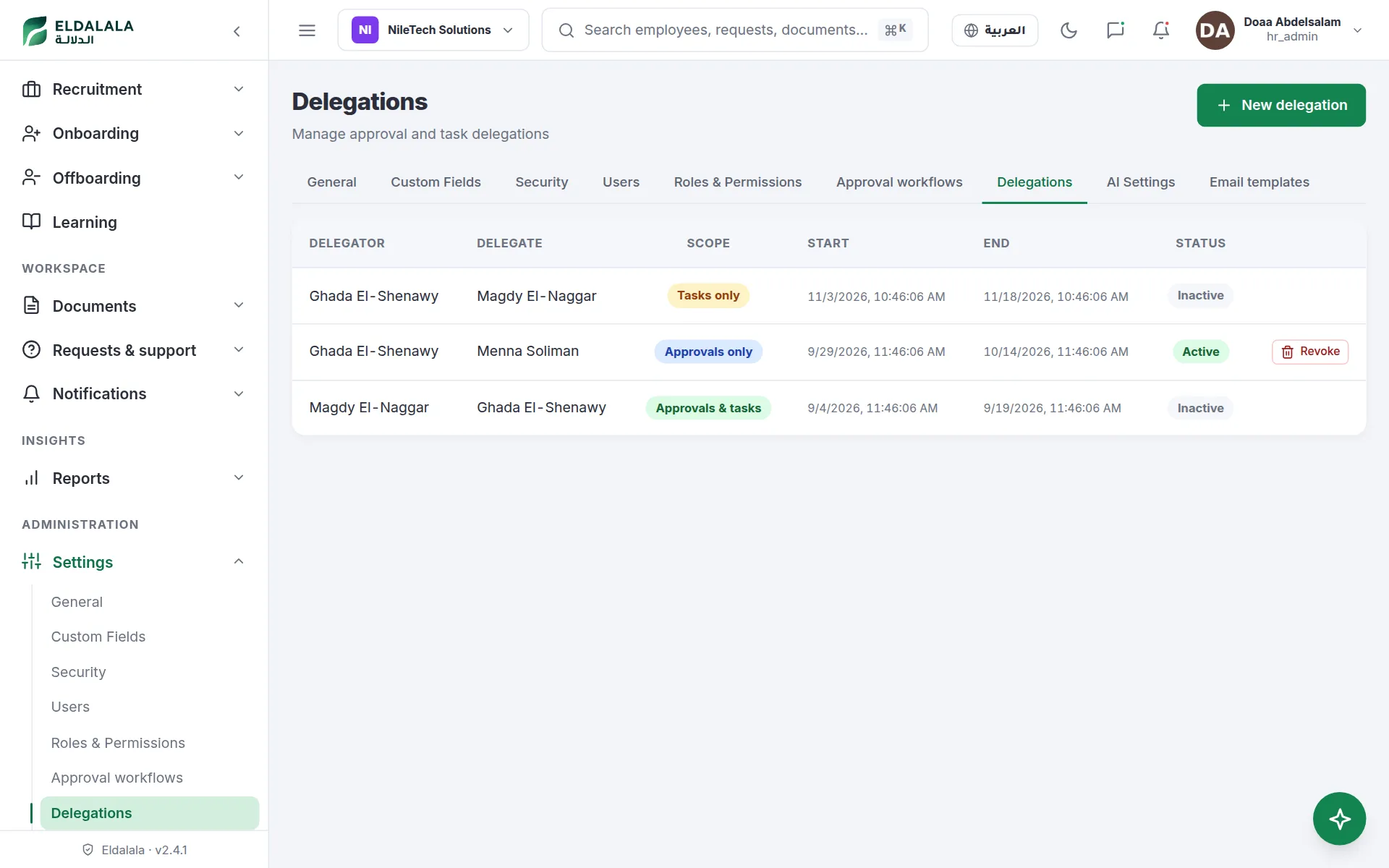The width and height of the screenshot is (1389, 868).
Task: Open Doaa Abdelsalam user menu
Action: pyautogui.click(x=1280, y=30)
